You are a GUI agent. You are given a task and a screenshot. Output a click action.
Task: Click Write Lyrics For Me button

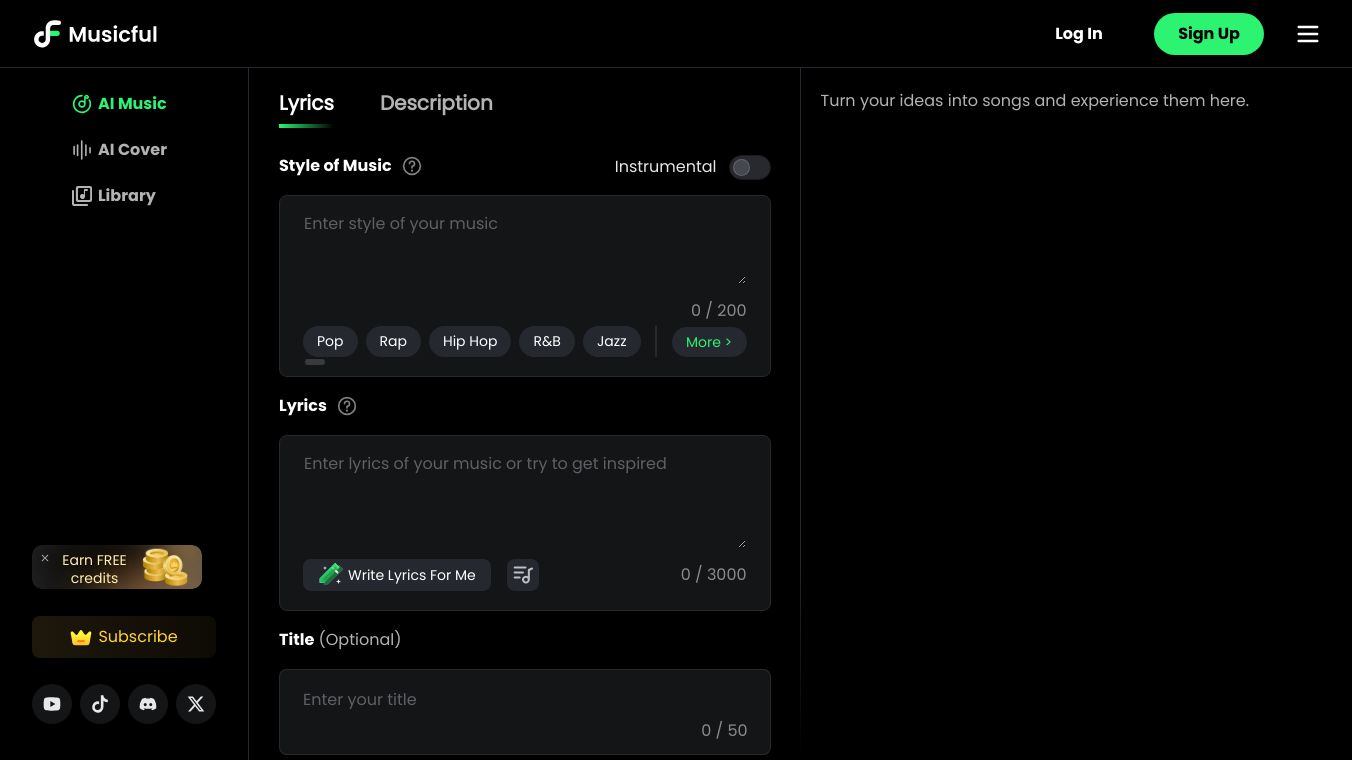(x=397, y=575)
